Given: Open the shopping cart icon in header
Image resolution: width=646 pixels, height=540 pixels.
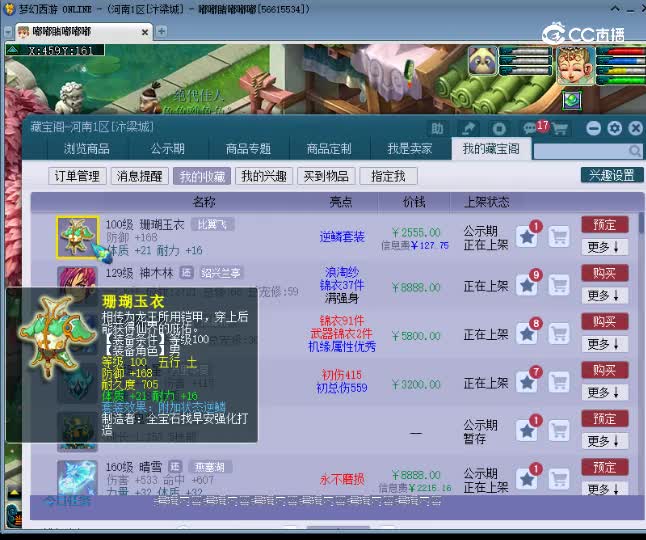Looking at the screenshot, I should (x=560, y=129).
